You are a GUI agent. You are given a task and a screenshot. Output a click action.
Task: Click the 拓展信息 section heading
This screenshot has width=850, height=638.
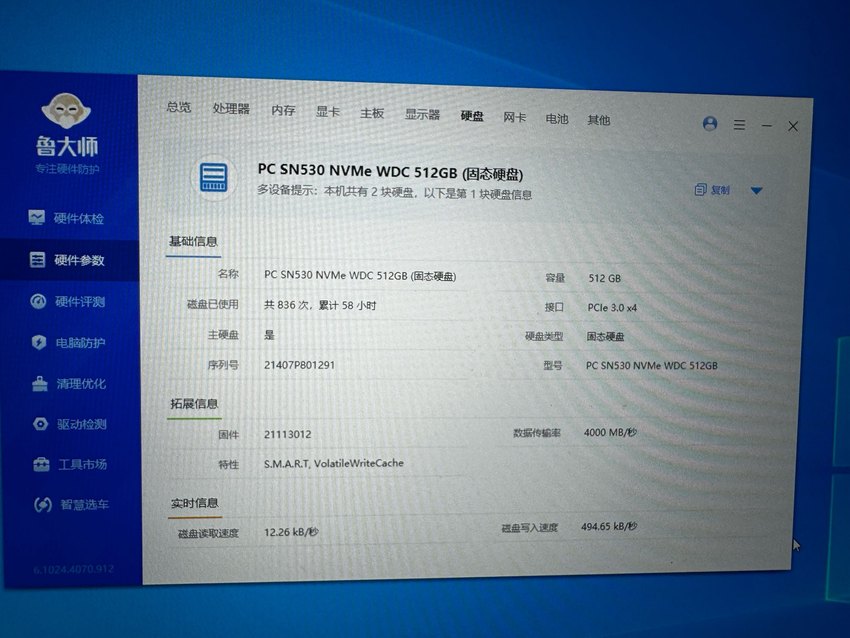[x=194, y=403]
